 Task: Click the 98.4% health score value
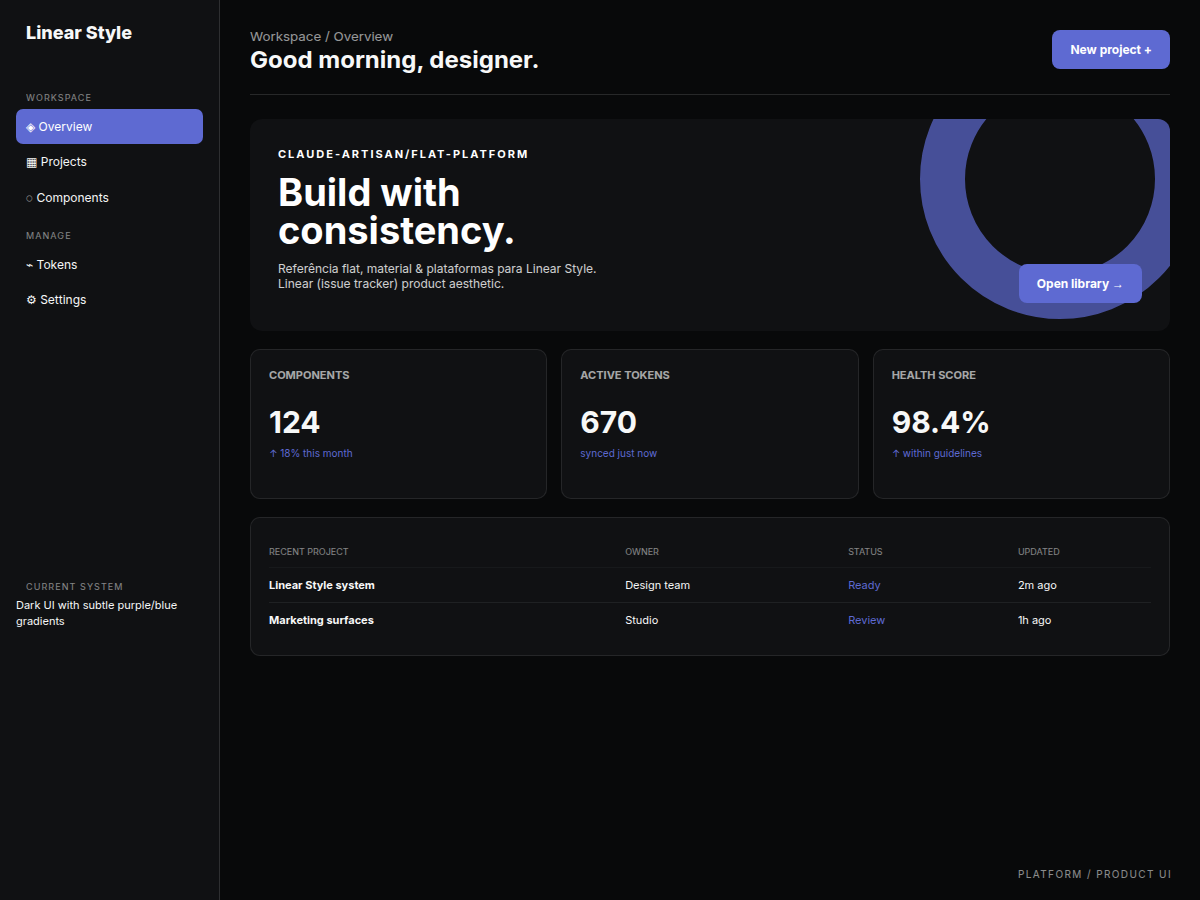pos(940,423)
